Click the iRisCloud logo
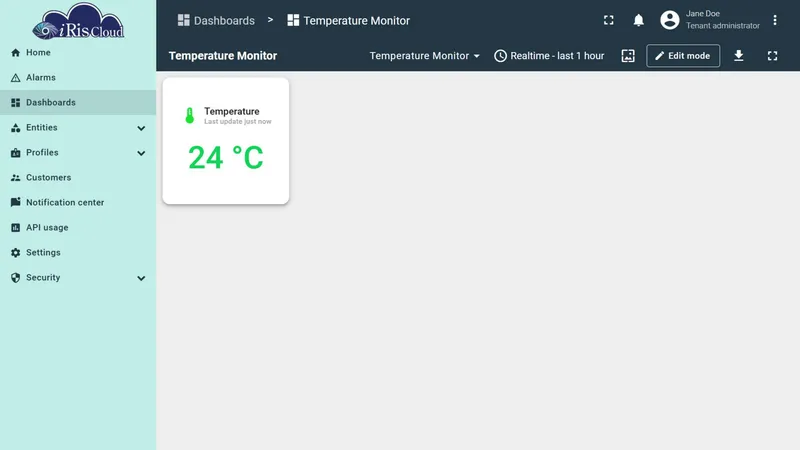800x450 pixels. point(78,21)
